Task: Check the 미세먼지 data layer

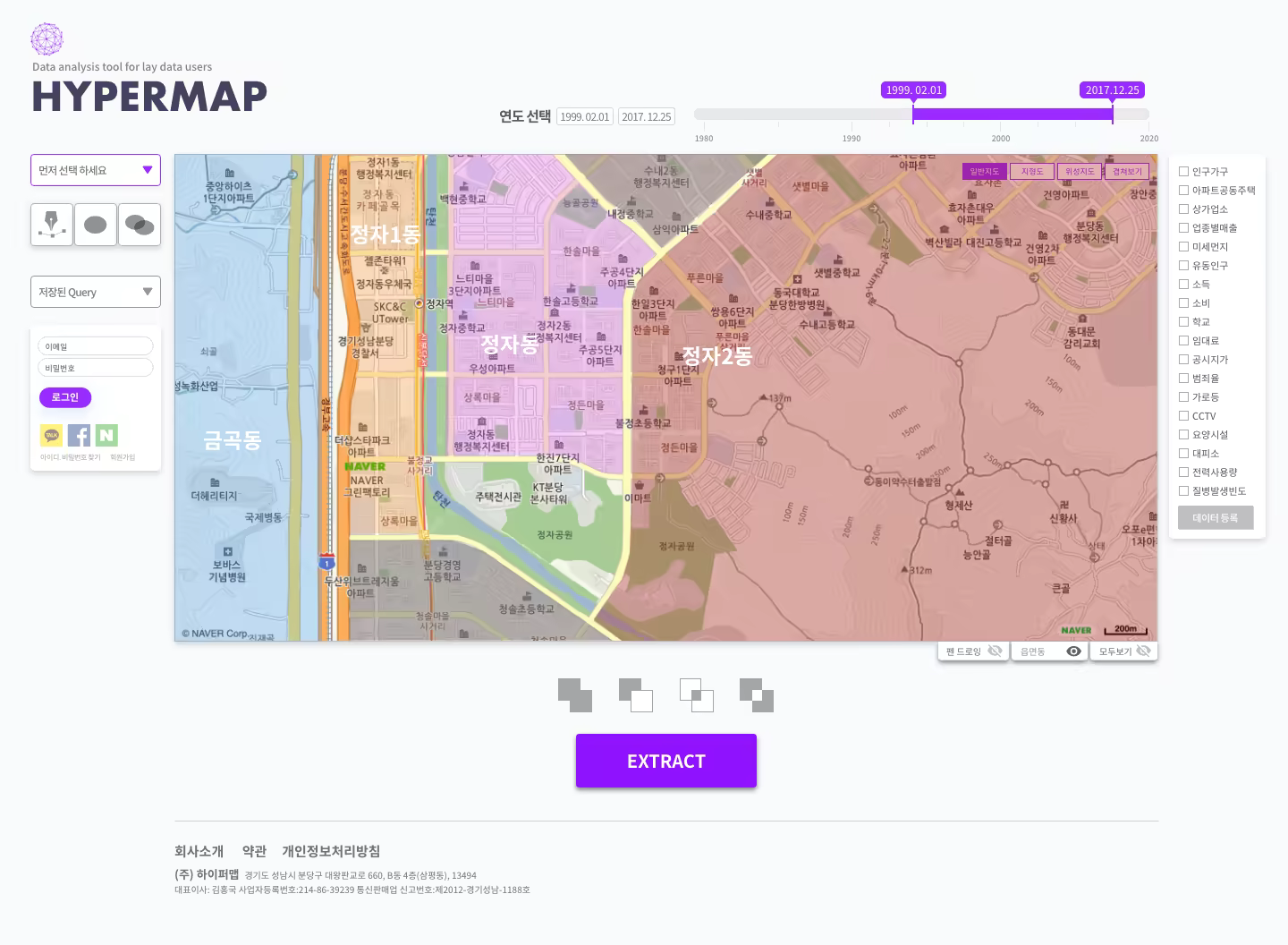Action: (x=1183, y=246)
